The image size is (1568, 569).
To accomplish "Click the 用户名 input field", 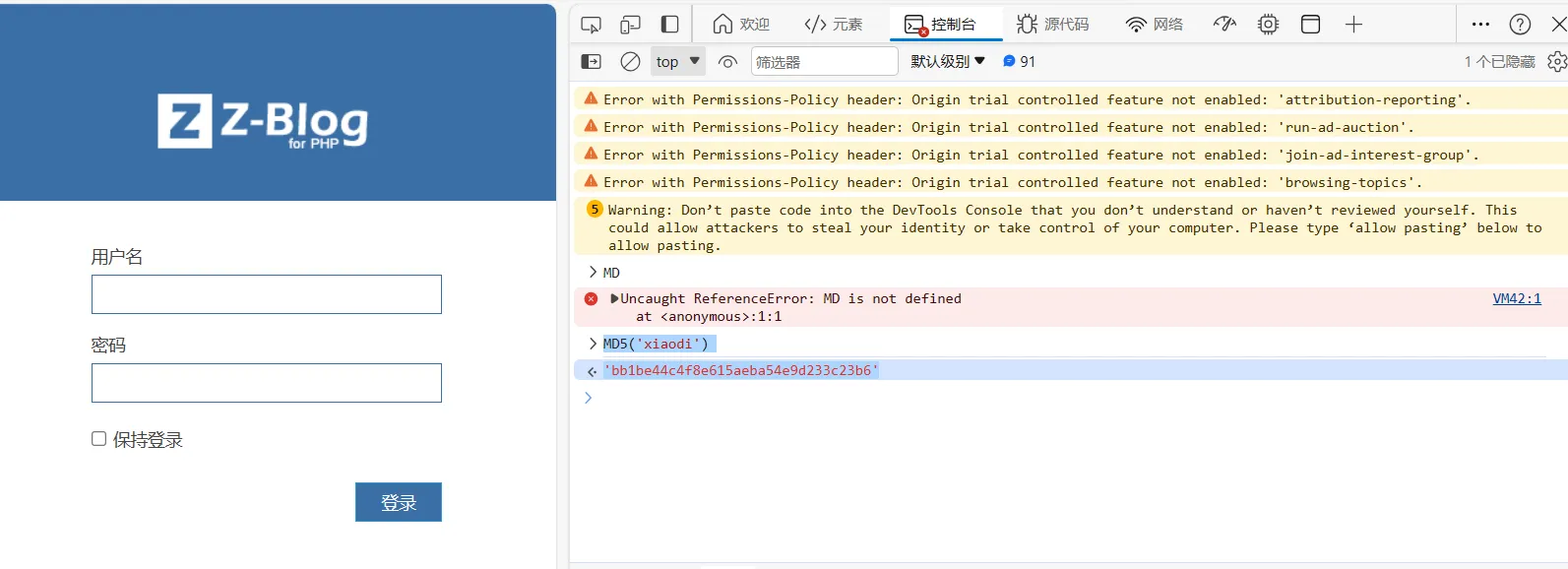I will [267, 294].
